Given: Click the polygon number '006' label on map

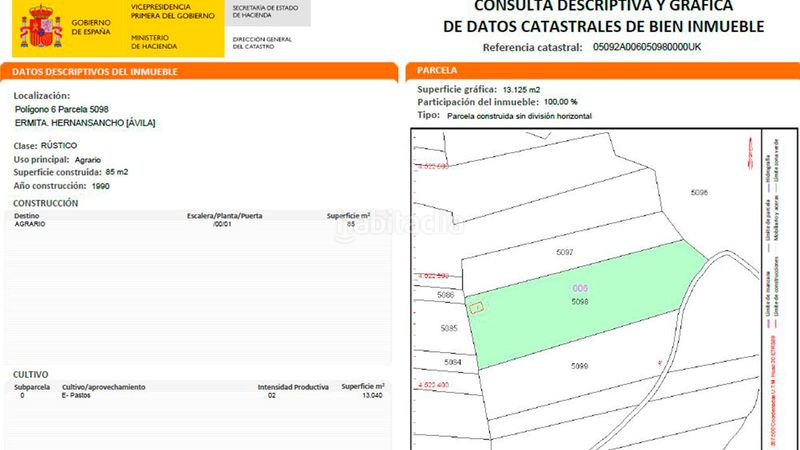Looking at the screenshot, I should click(x=580, y=288).
